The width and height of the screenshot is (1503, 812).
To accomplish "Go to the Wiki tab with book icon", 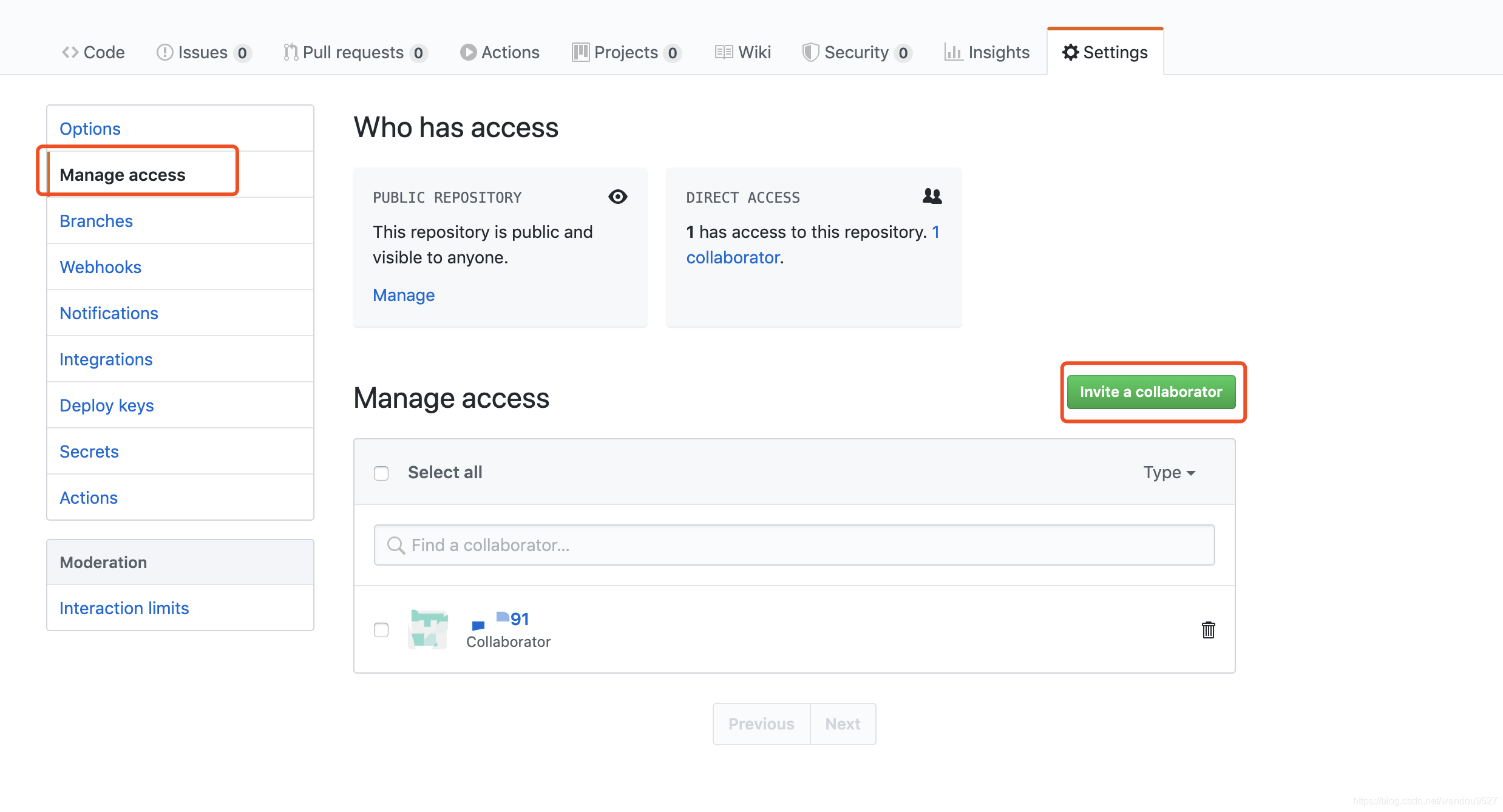I will click(742, 52).
